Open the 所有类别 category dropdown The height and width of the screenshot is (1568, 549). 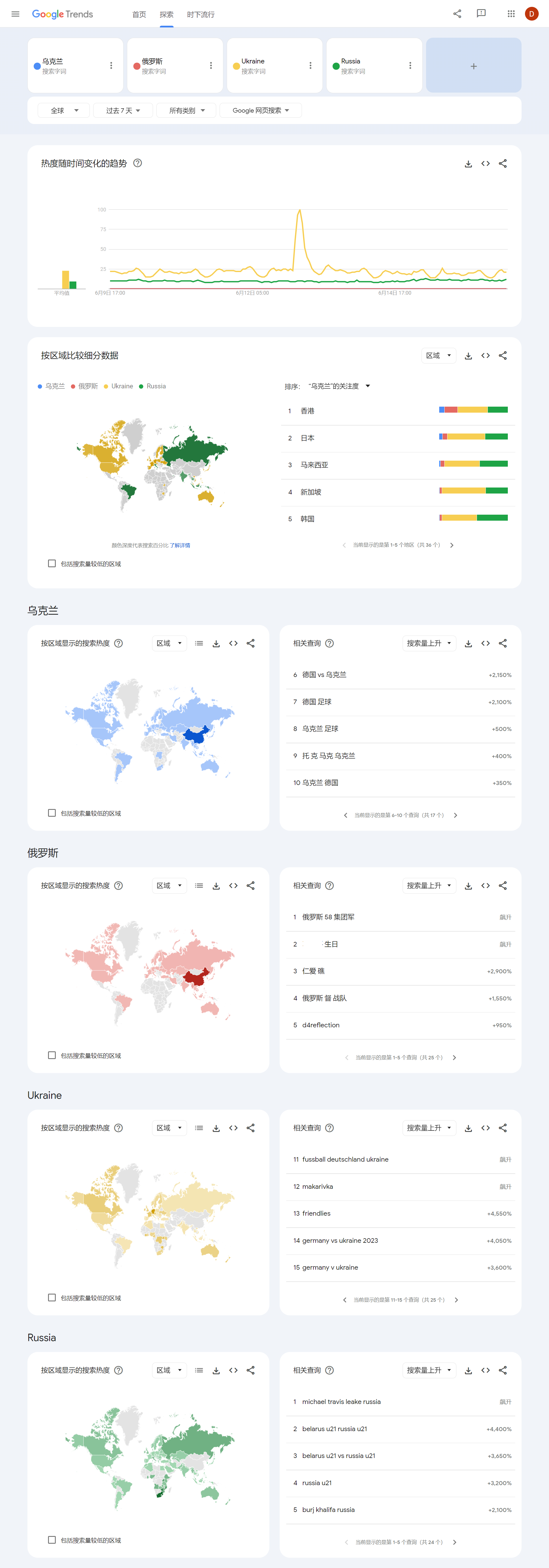[186, 111]
